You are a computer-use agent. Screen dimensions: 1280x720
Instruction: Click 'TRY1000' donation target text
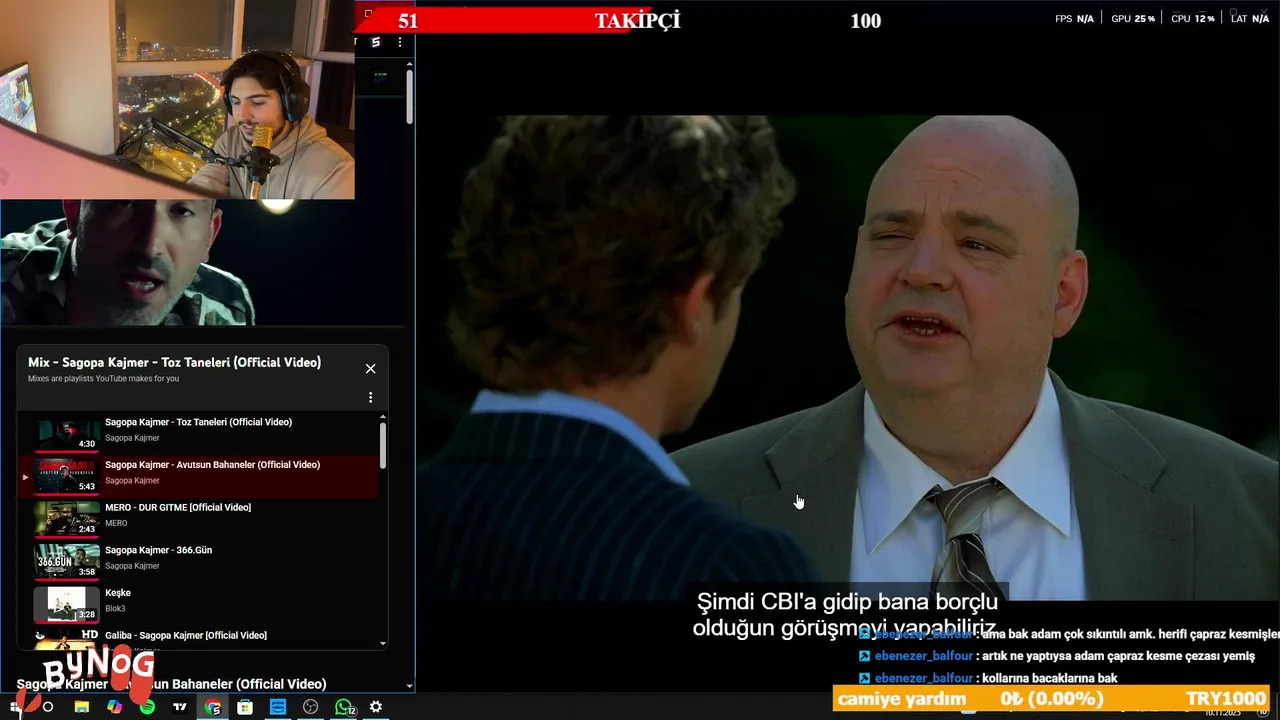[1226, 699]
